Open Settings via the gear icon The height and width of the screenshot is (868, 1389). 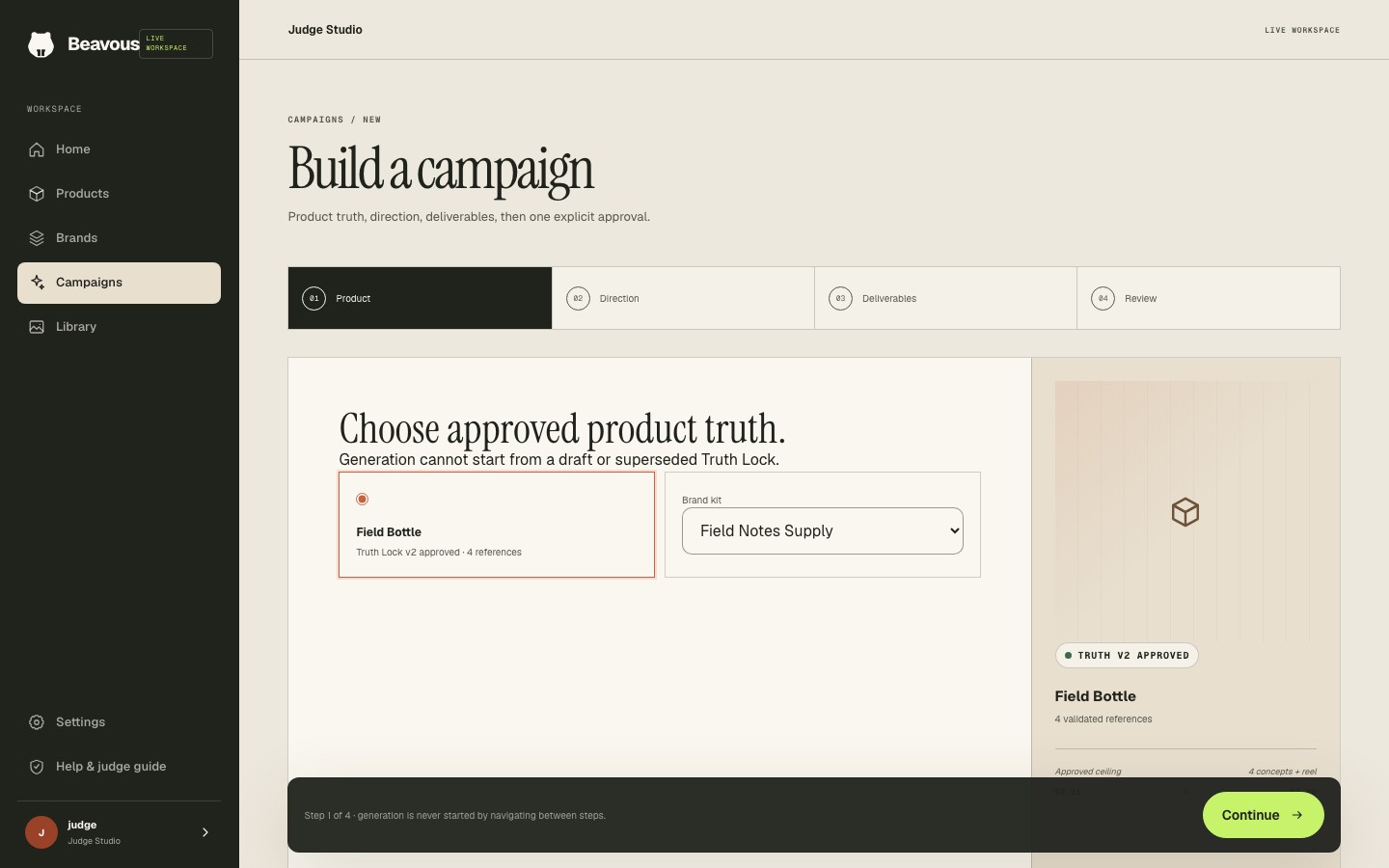(x=37, y=722)
